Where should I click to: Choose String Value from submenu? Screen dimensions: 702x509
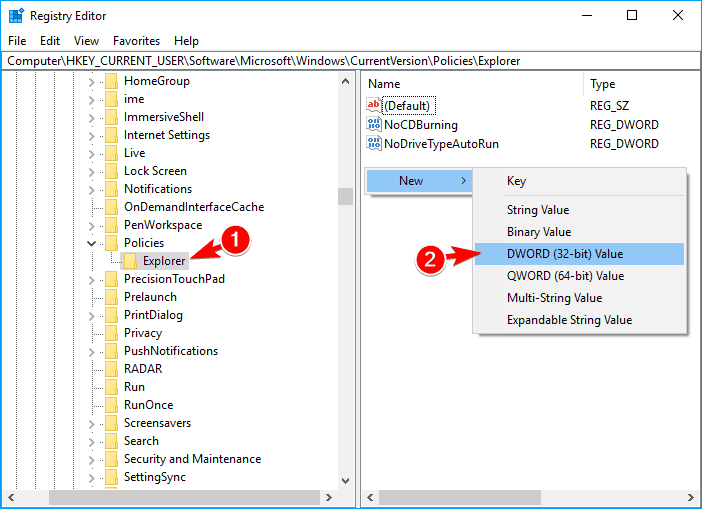579,210
